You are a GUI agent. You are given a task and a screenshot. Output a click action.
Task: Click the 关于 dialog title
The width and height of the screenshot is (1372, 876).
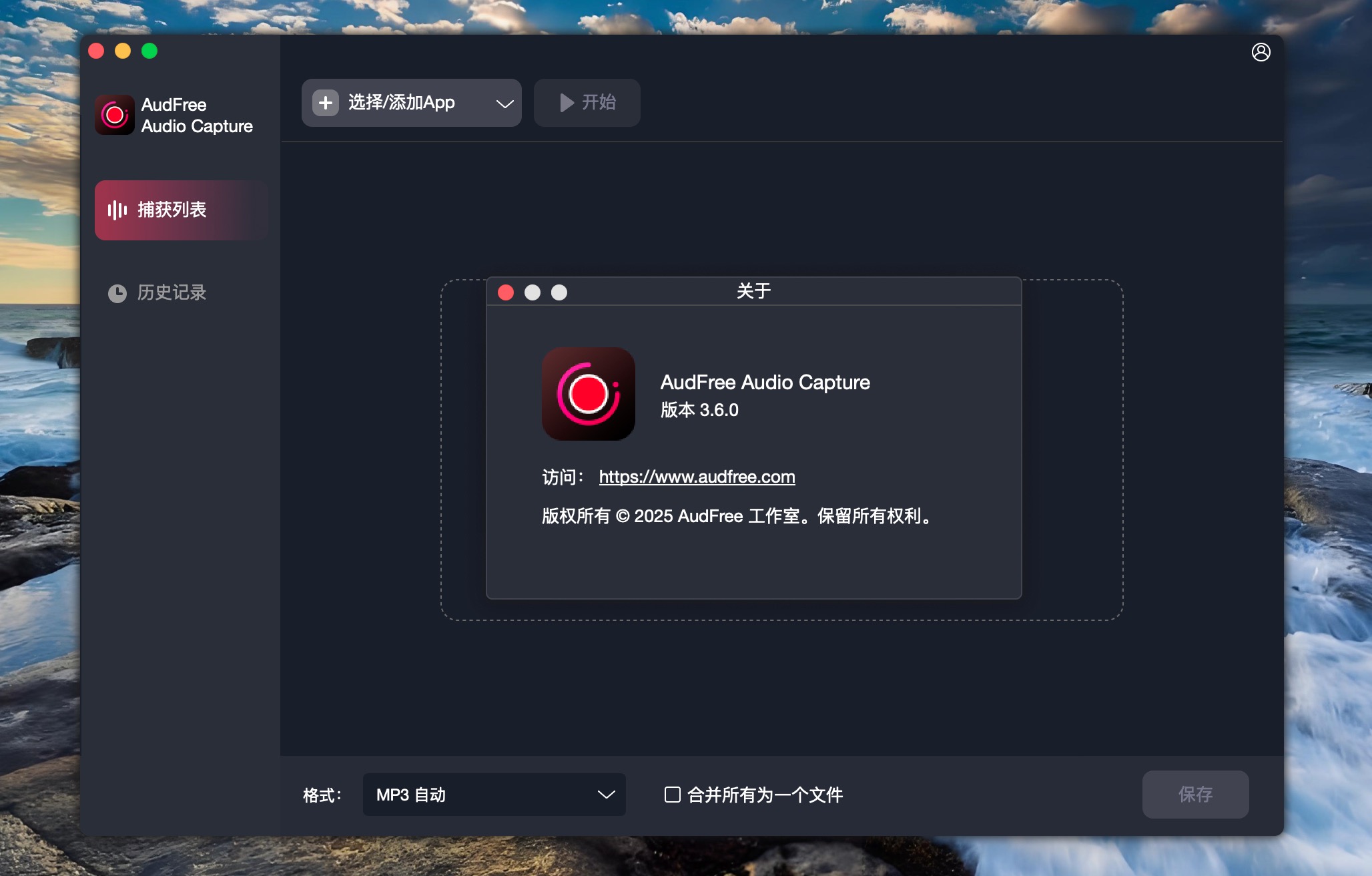(x=753, y=291)
